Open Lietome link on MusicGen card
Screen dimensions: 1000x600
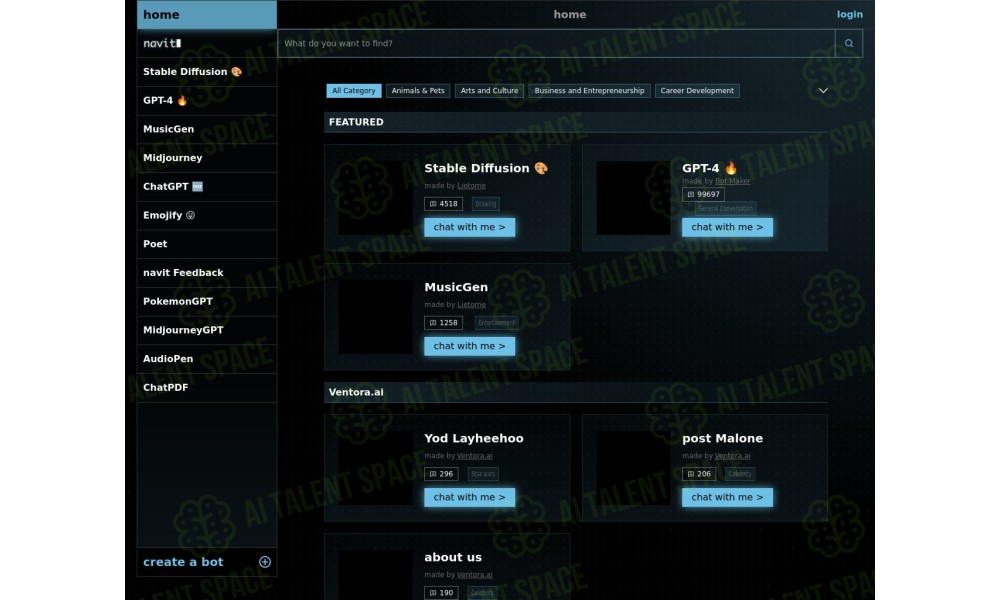tap(471, 304)
